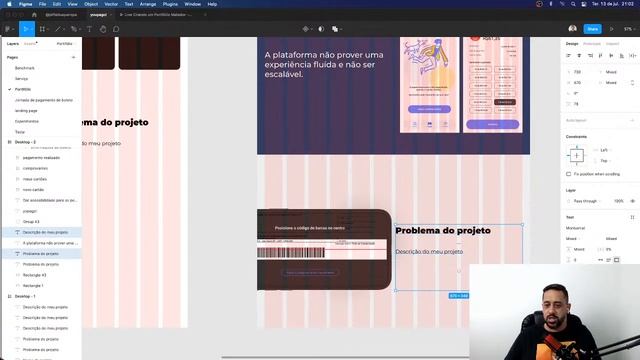Open the Benchmark page
The height and width of the screenshot is (360, 640).
pos(24,68)
